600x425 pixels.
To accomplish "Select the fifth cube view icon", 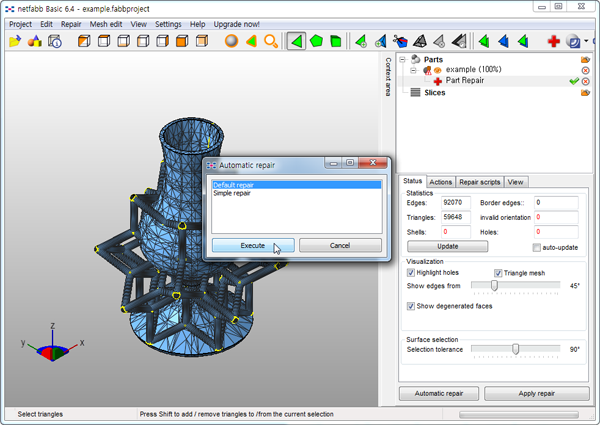I will (x=162, y=41).
